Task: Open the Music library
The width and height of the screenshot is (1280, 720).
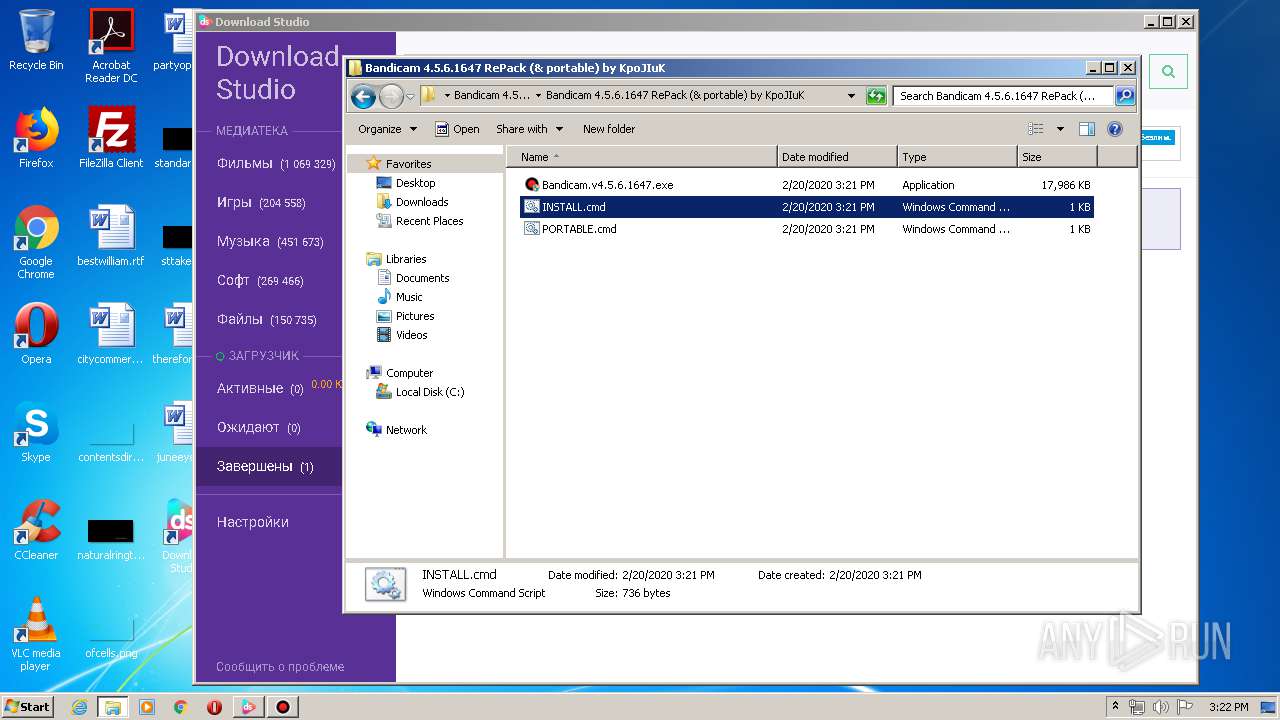Action: tap(409, 297)
